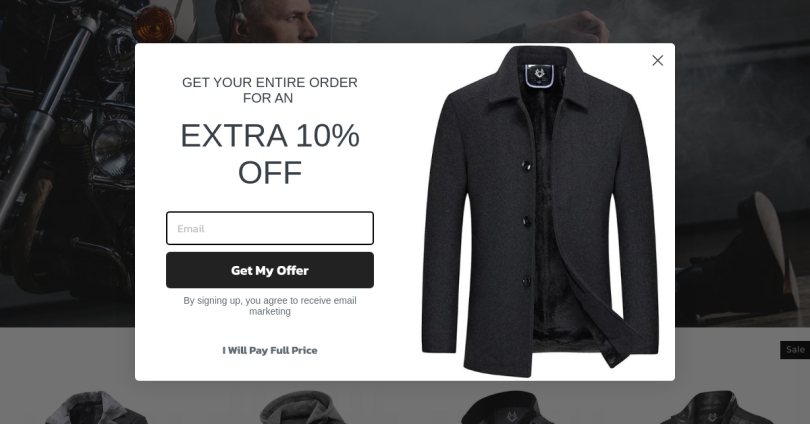Open the grey hooded jacket product thumbnail
The height and width of the screenshot is (424, 810).
click(x=302, y=407)
